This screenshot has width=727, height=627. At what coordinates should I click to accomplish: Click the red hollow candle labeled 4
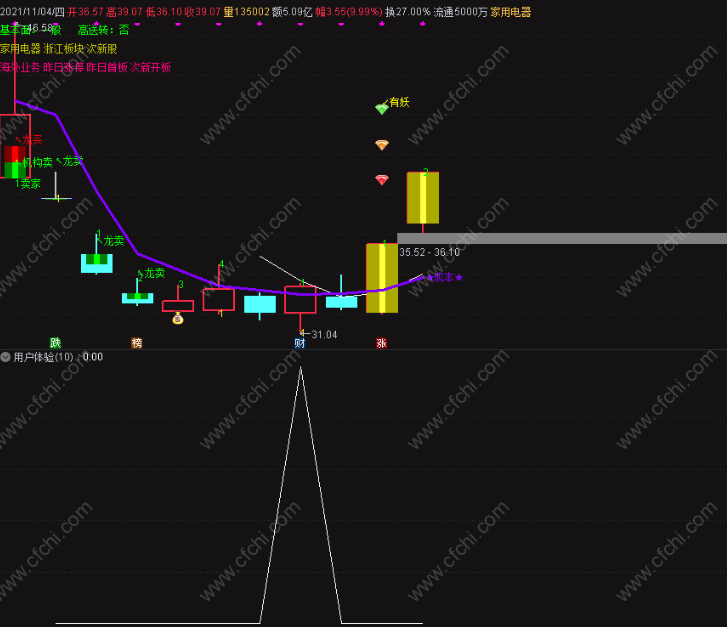click(x=218, y=300)
